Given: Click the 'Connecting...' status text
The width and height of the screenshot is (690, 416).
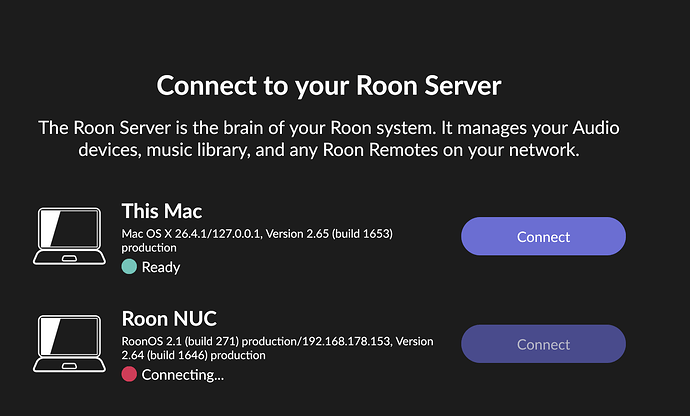Looking at the screenshot, I should pyautogui.click(x=183, y=375).
